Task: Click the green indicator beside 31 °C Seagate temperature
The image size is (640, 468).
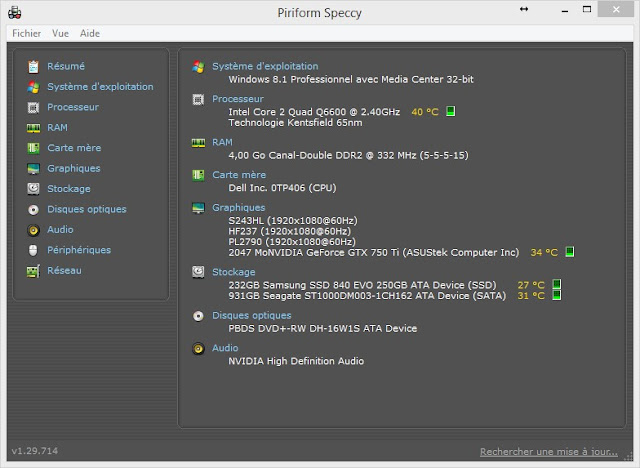Action: pyautogui.click(x=556, y=295)
